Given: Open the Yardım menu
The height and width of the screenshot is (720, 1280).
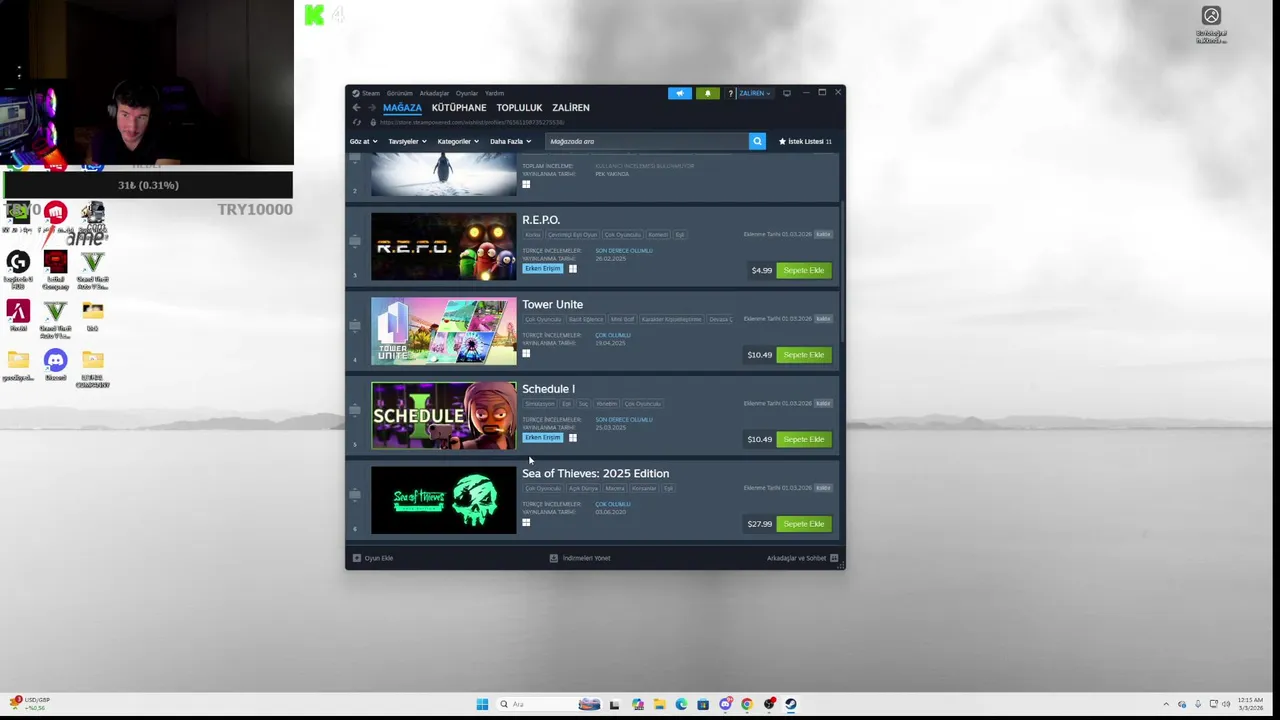Looking at the screenshot, I should [x=494, y=93].
